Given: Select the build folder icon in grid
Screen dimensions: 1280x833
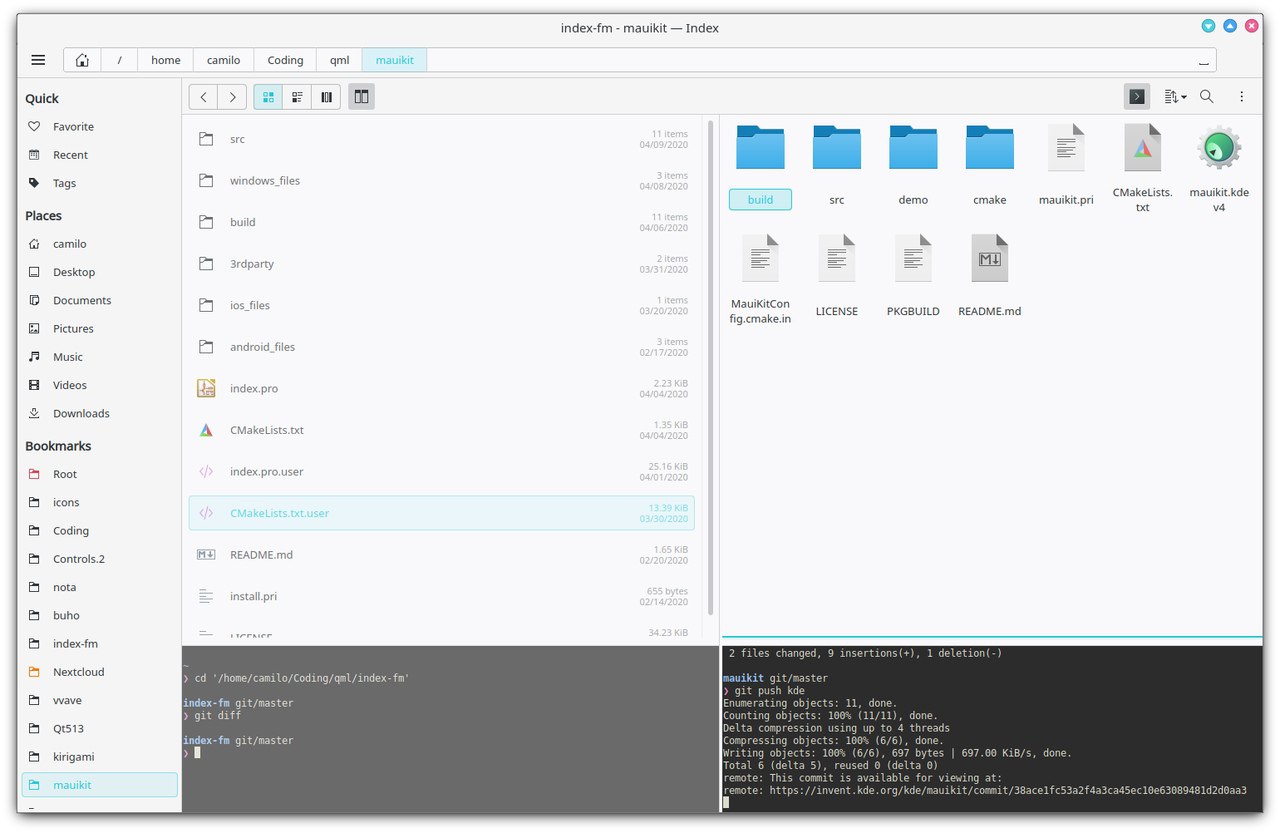Looking at the screenshot, I should (x=760, y=148).
